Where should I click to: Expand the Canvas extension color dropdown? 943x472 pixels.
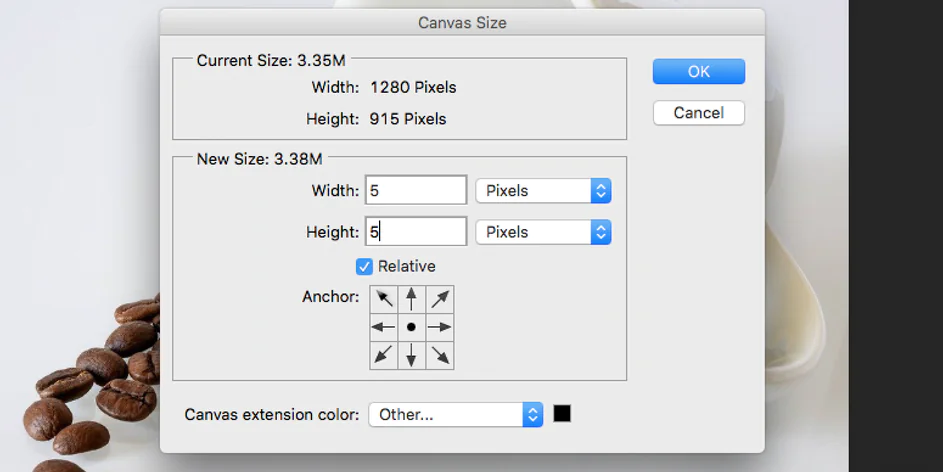click(x=455, y=414)
